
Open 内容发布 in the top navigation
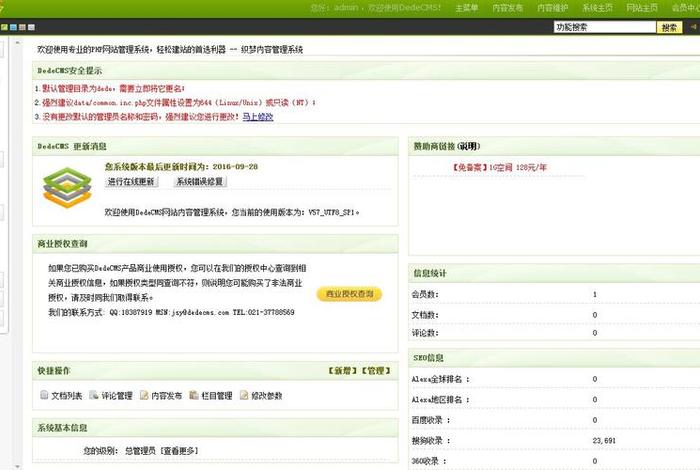(x=508, y=8)
